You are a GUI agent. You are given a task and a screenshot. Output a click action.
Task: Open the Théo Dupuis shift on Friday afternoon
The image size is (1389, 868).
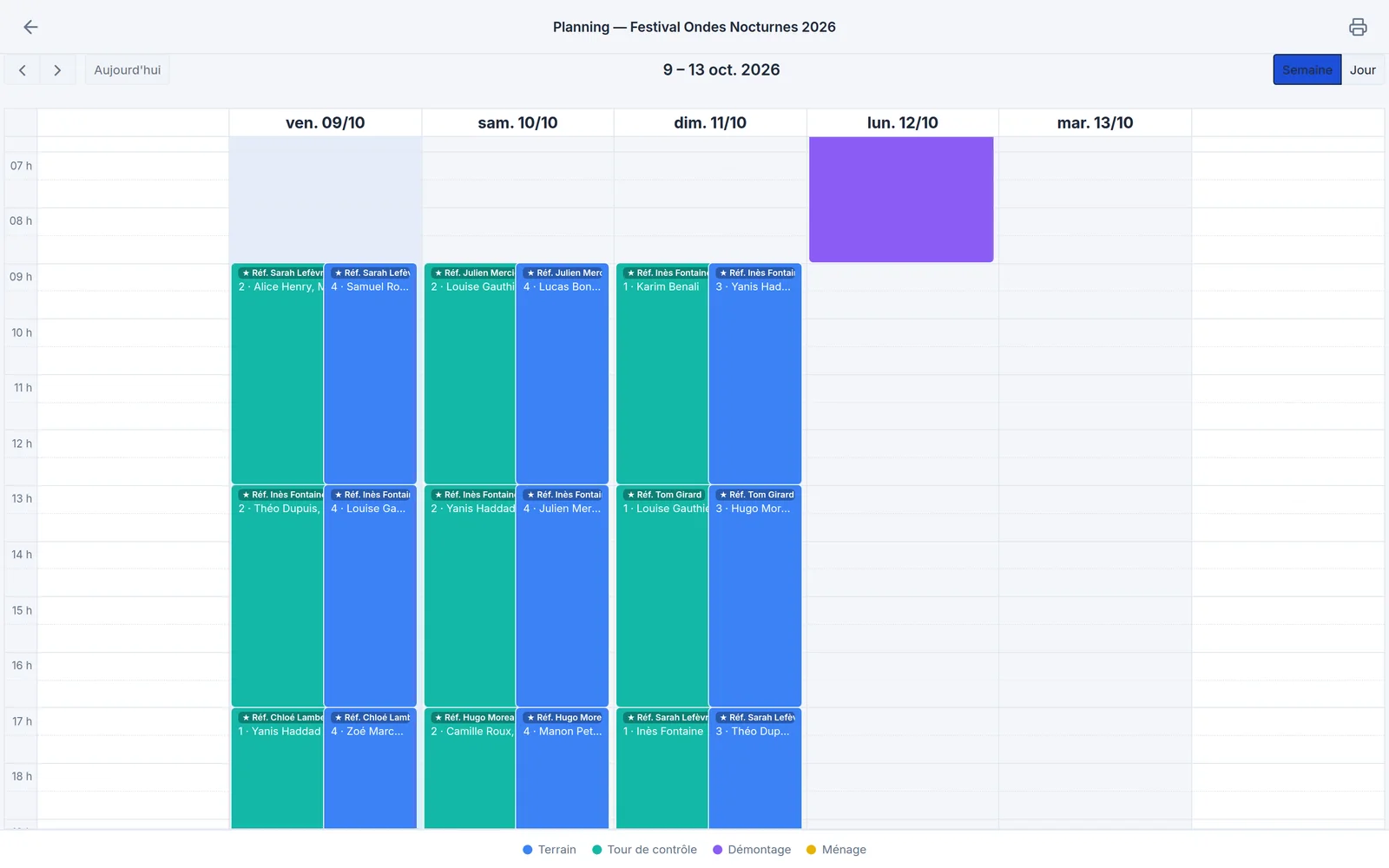coord(278,596)
